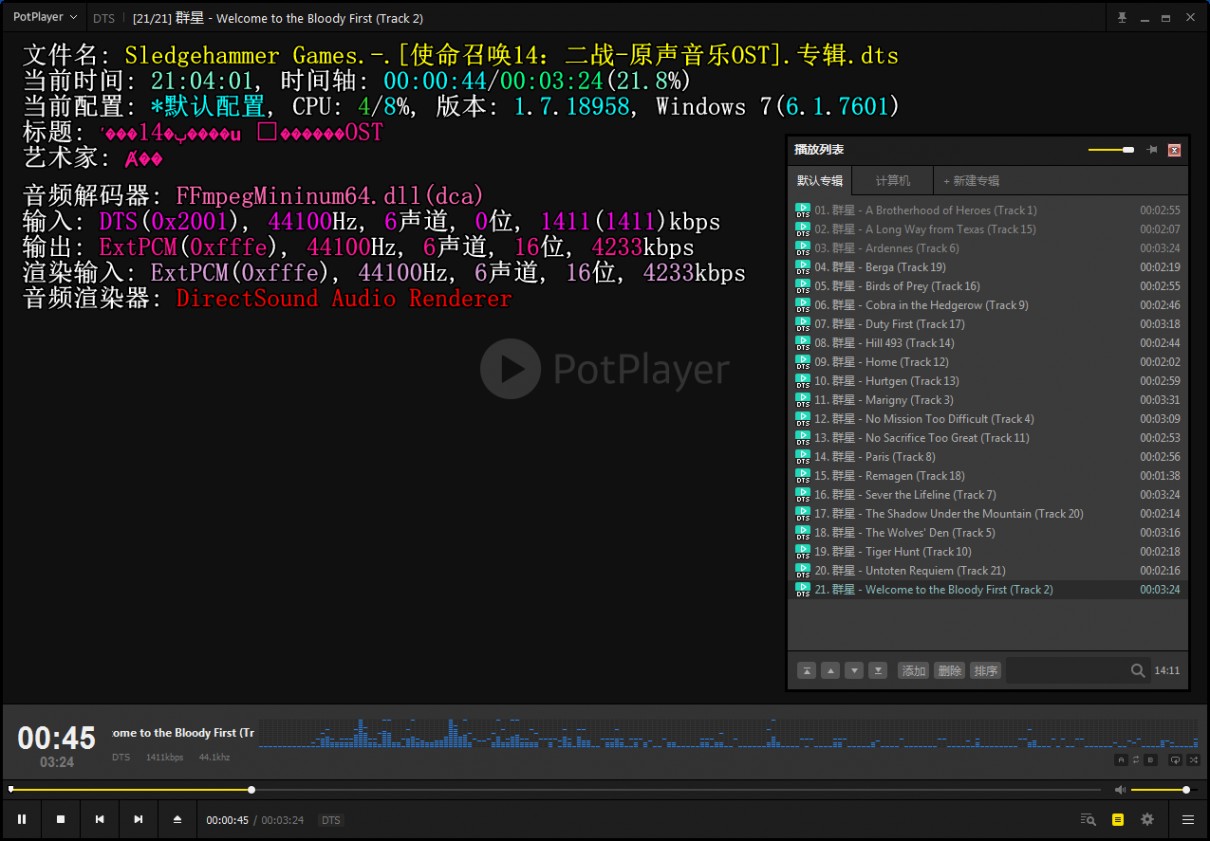Mute audio with the speaker icon
The height and width of the screenshot is (841, 1210).
point(1120,790)
